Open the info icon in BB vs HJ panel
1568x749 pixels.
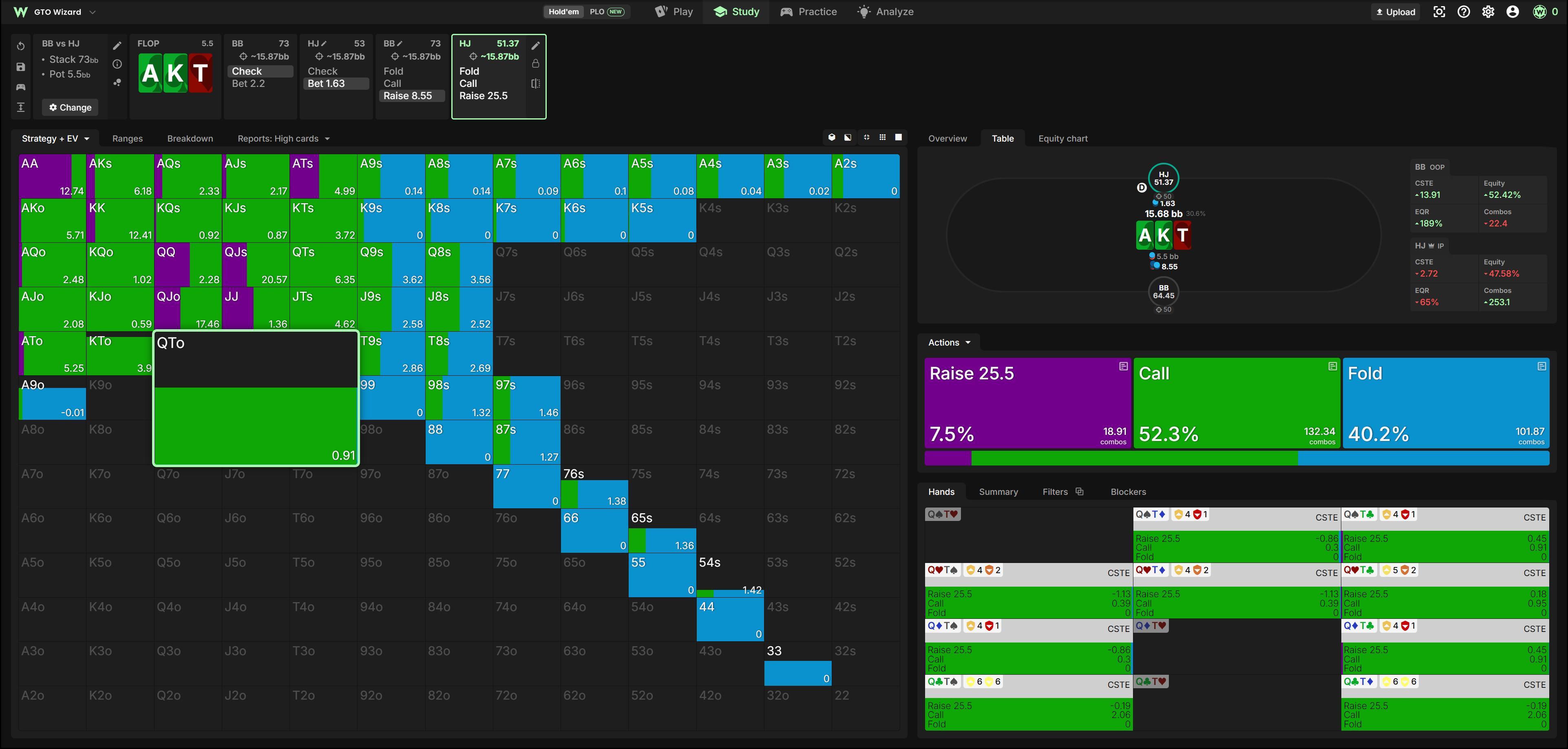(x=117, y=64)
